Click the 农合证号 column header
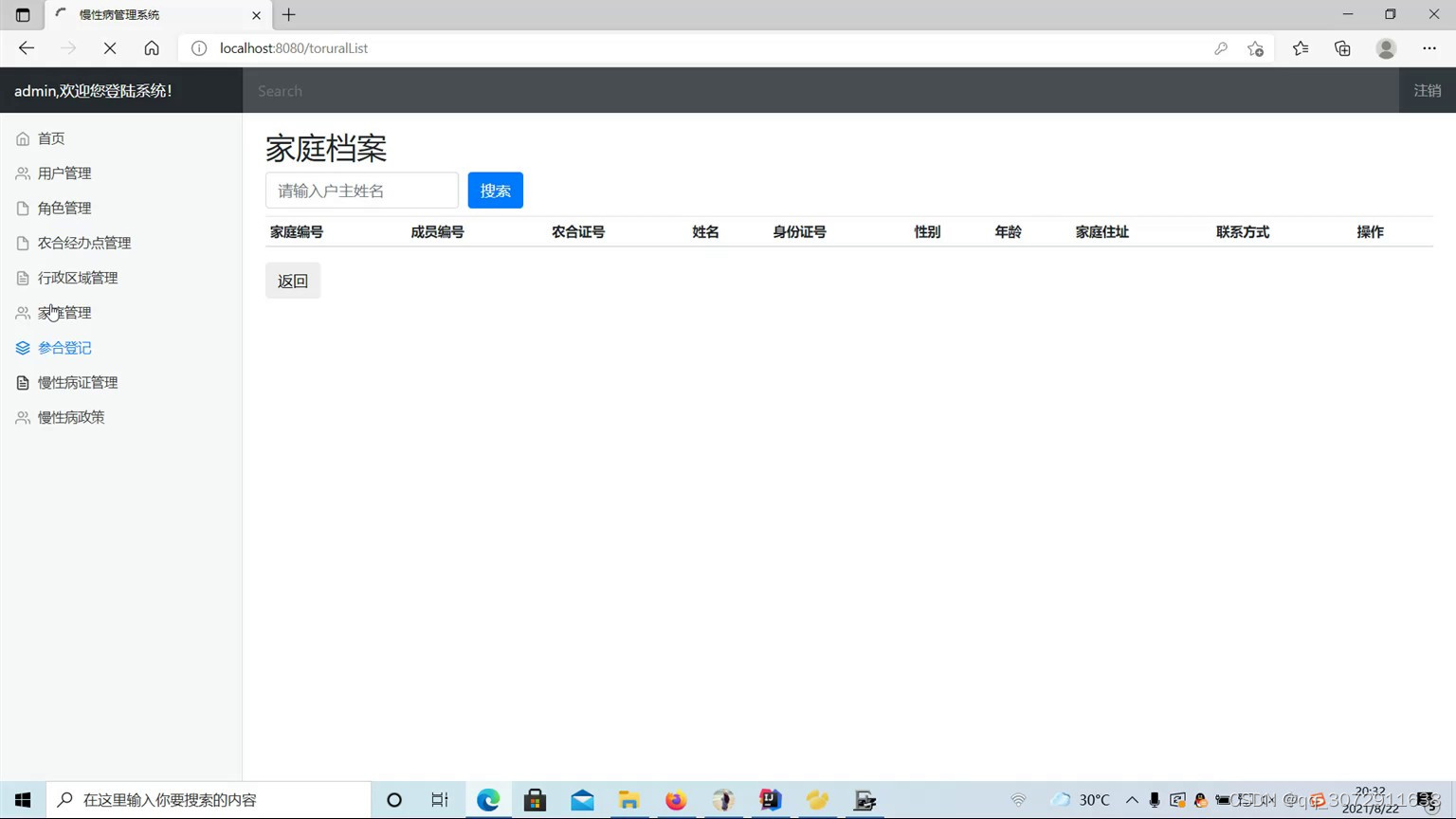This screenshot has width=1456, height=819. pos(578,232)
